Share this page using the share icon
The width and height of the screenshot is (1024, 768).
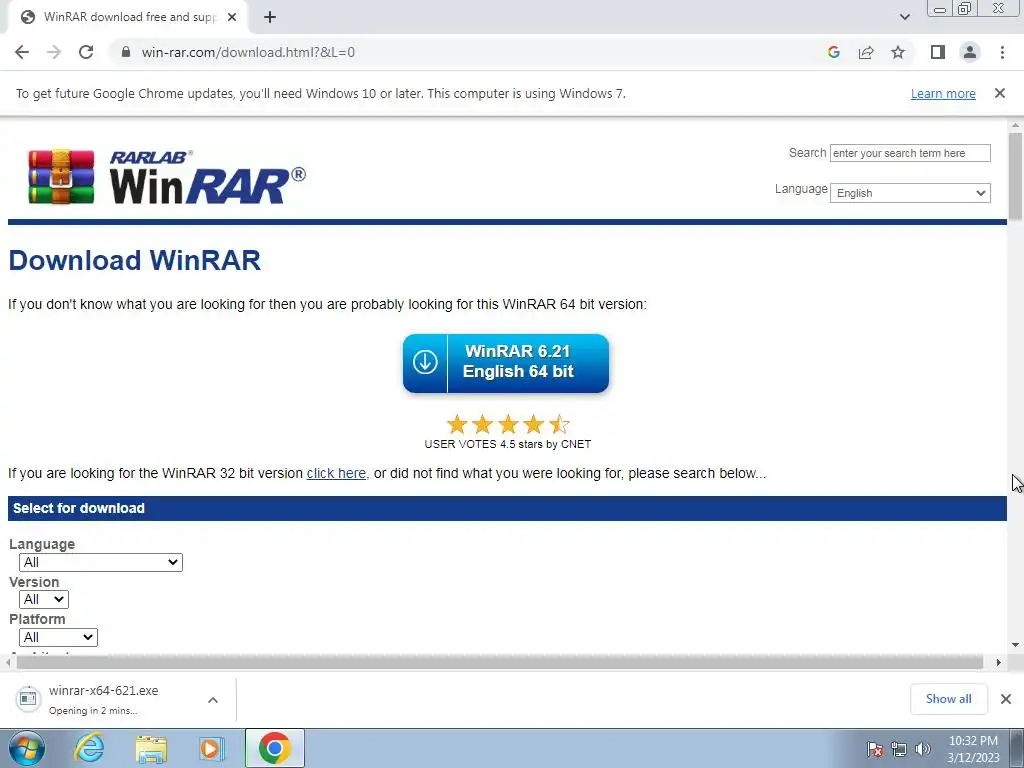click(866, 52)
